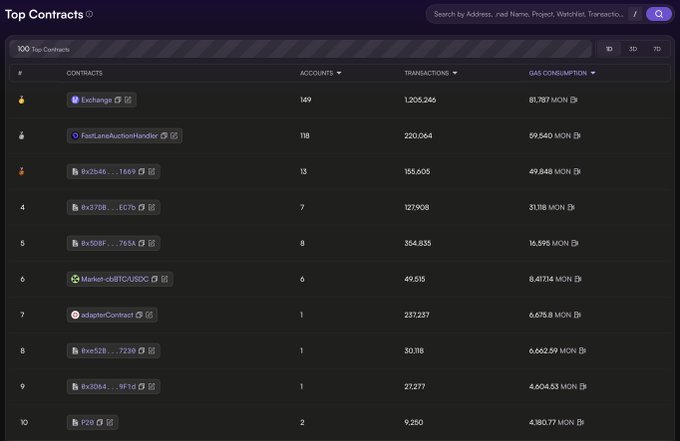Copy the 0xe52B...7230 address
This screenshot has height=441, width=680.
[x=141, y=351]
